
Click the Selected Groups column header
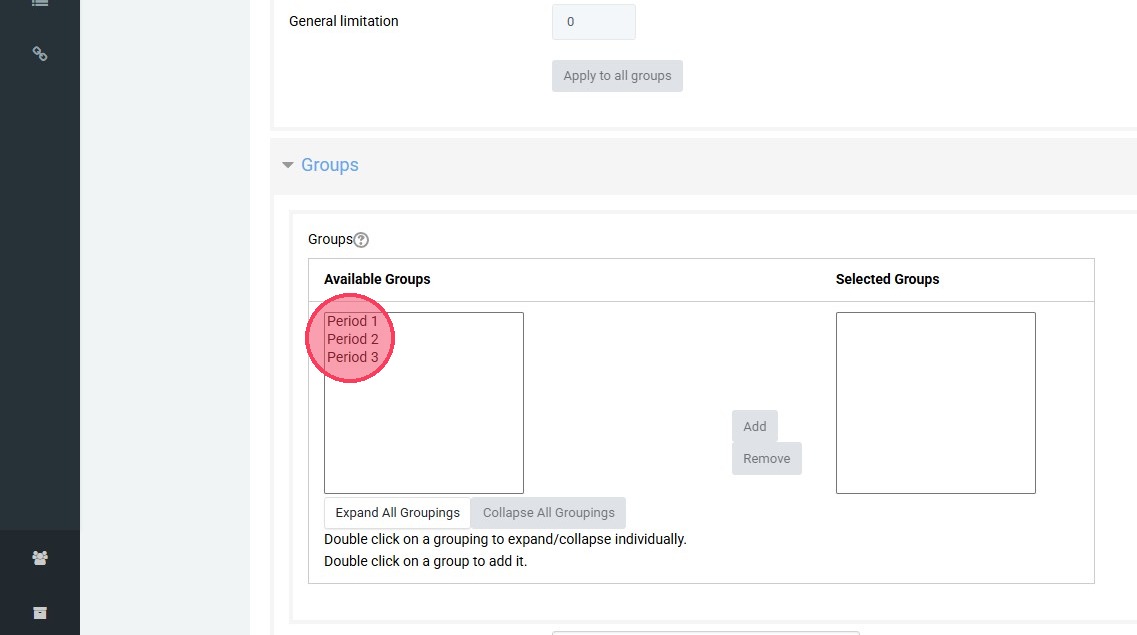pyautogui.click(x=887, y=279)
